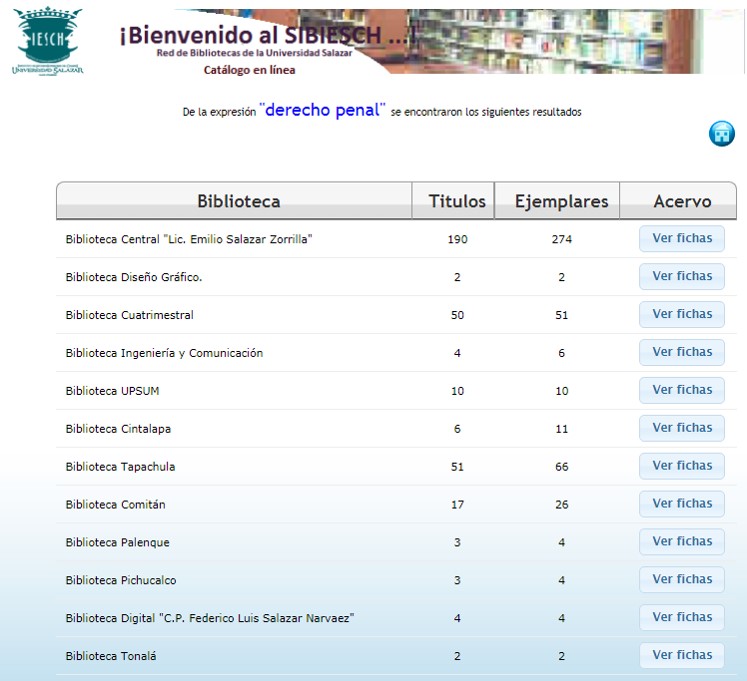Open Ver fichas for Biblioteca Digital
Viewport: 747px width, 681px height.
(681, 618)
